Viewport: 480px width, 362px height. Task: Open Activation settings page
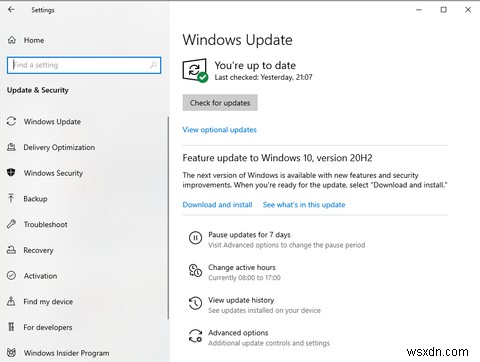[40, 276]
